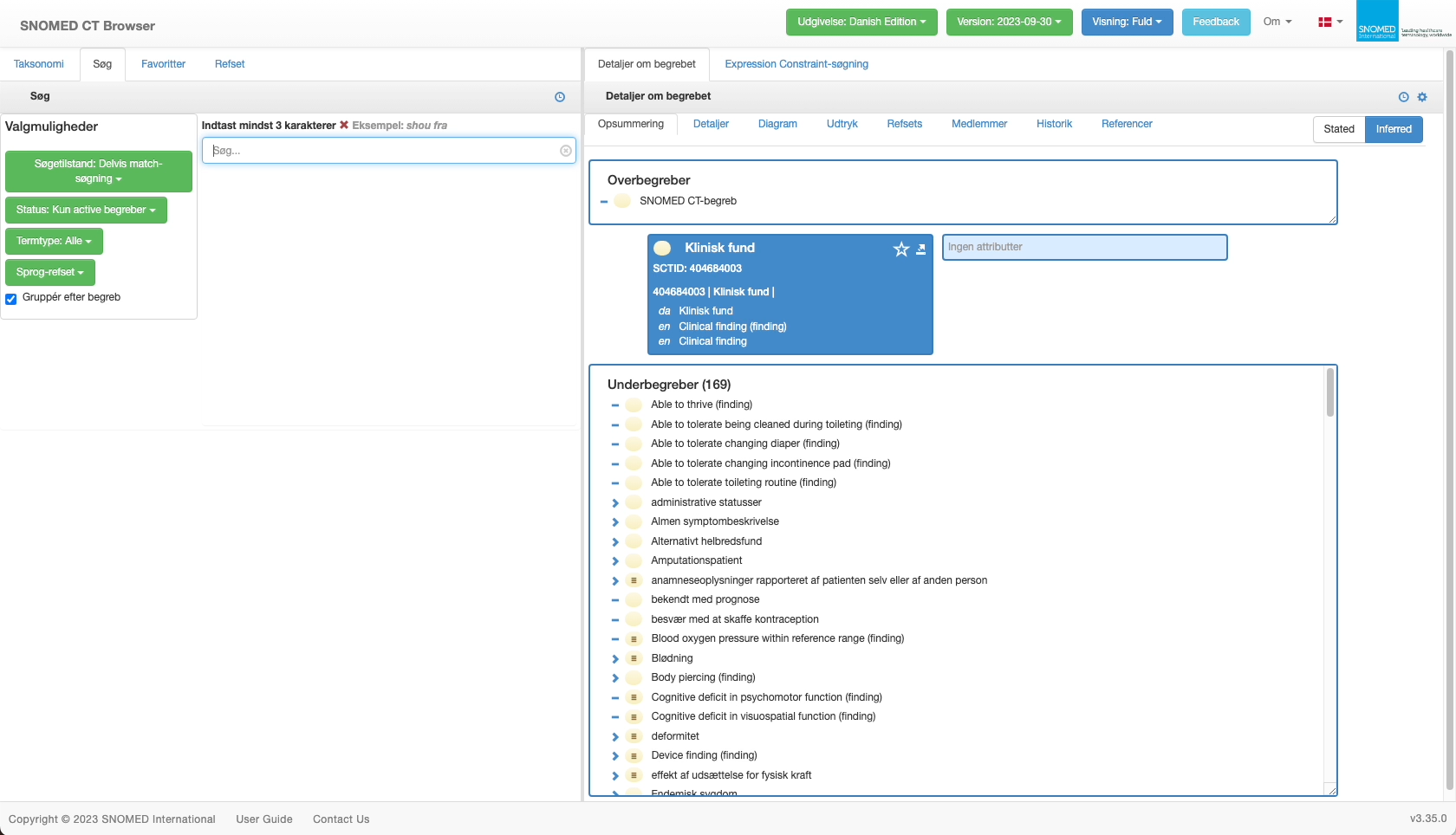Open the Contact Us link
This screenshot has height=835, width=1456.
click(x=341, y=819)
